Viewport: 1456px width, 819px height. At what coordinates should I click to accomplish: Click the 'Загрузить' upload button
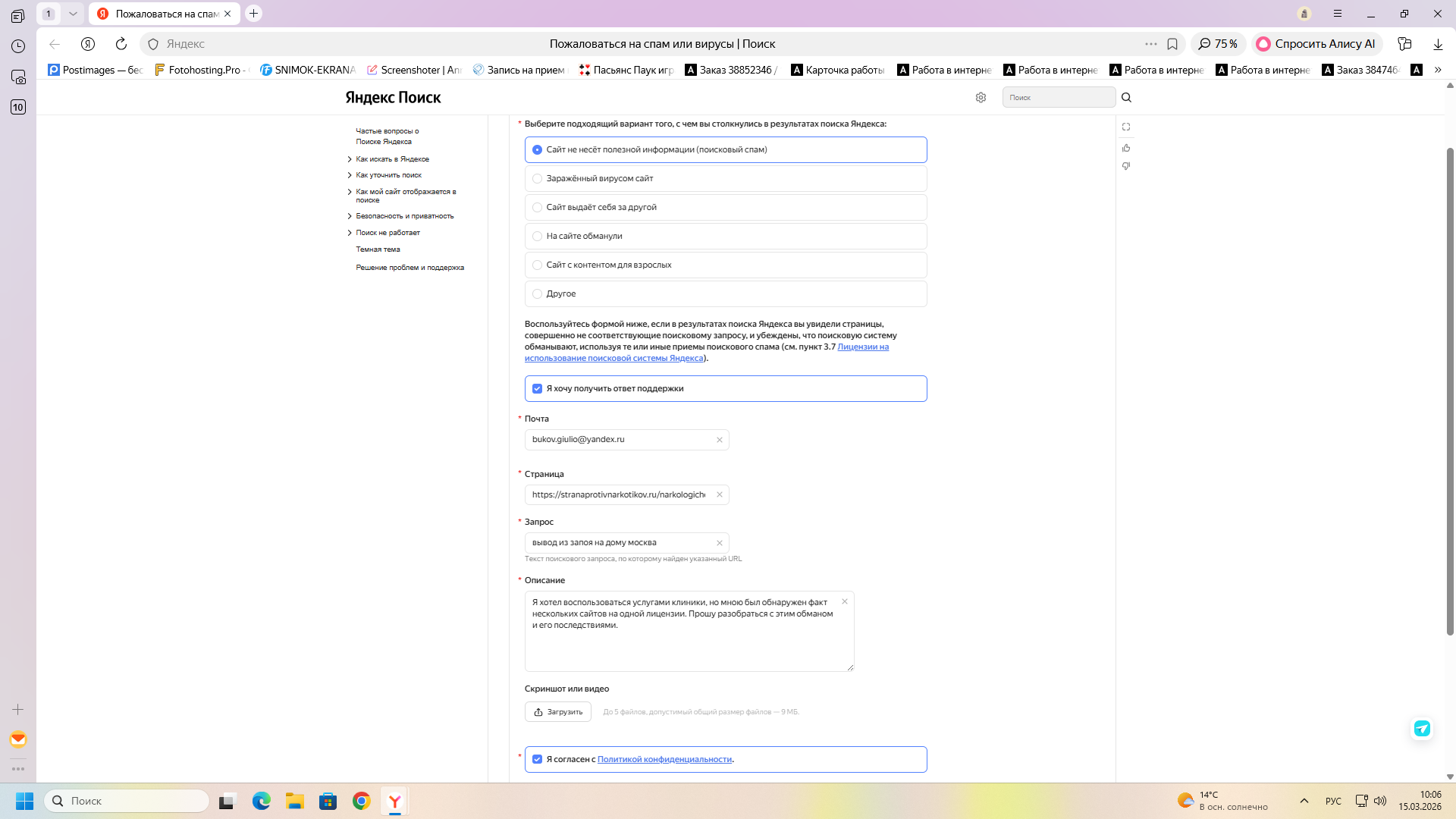tap(558, 712)
